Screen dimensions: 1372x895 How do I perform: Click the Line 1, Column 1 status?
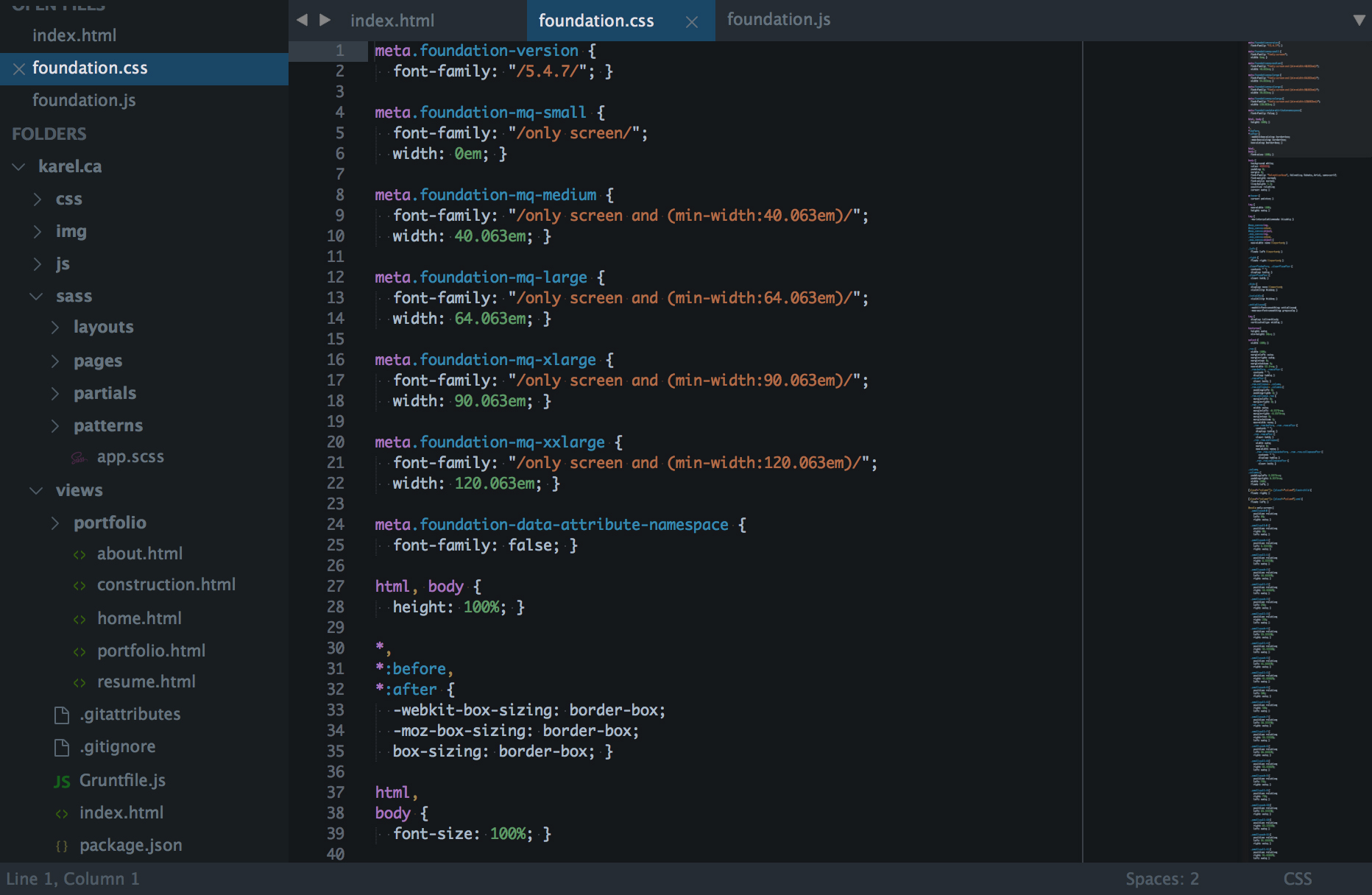pos(72,879)
